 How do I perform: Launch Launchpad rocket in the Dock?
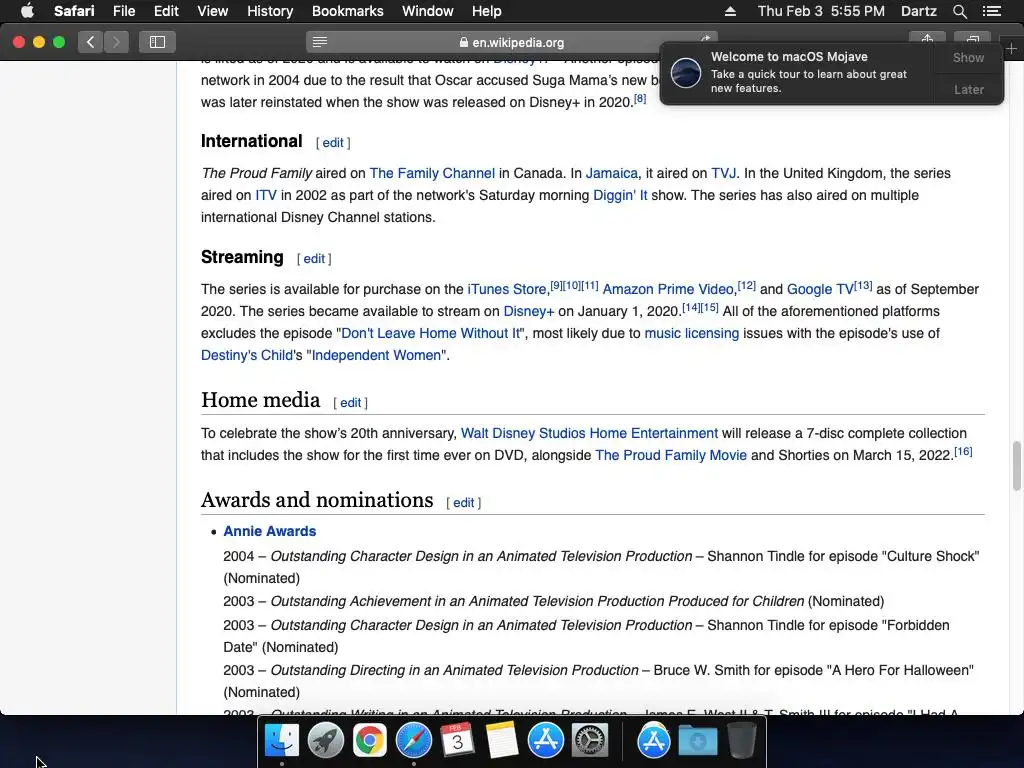(325, 741)
